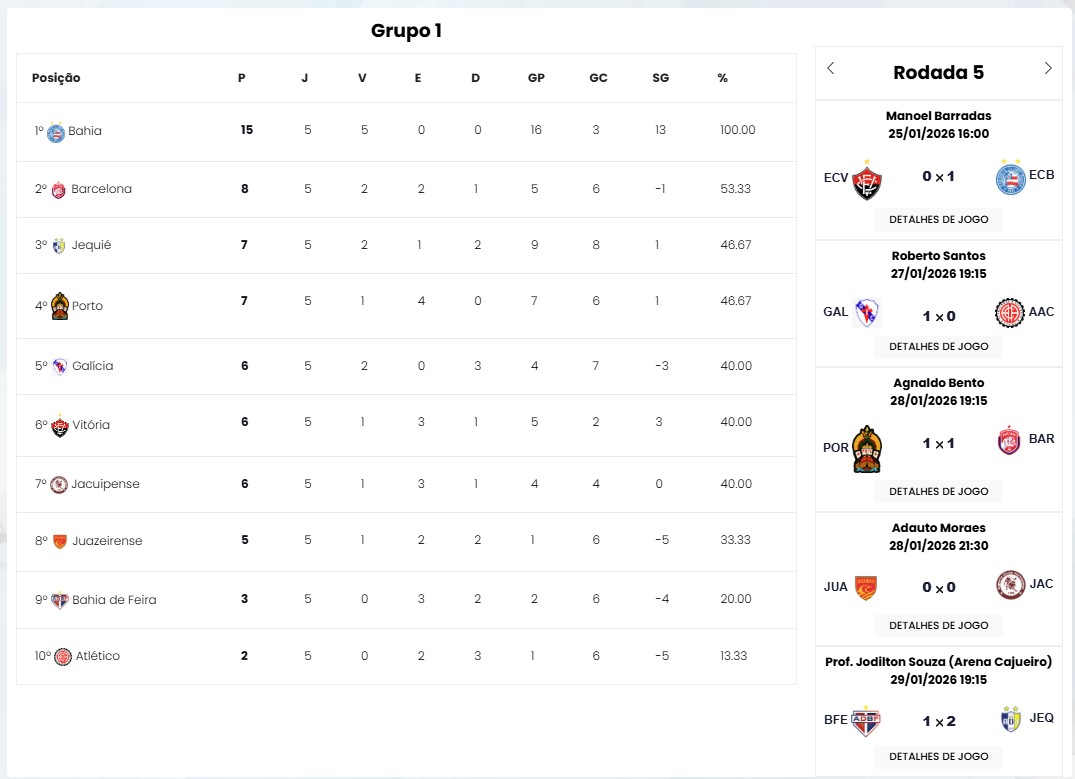Click the Posição column header

(x=56, y=78)
